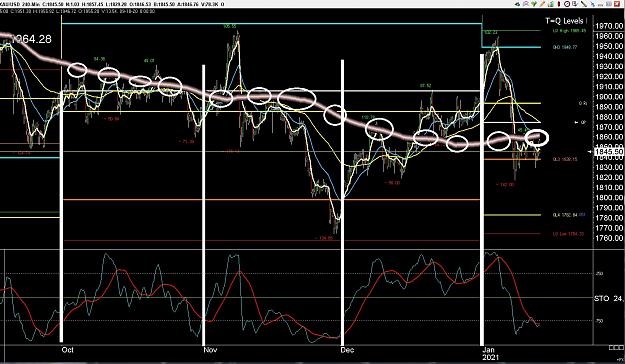This screenshot has width=625, height=364.
Task: Click the gray double-arrow icon in the toolbar
Action: pyautogui.click(x=609, y=4)
